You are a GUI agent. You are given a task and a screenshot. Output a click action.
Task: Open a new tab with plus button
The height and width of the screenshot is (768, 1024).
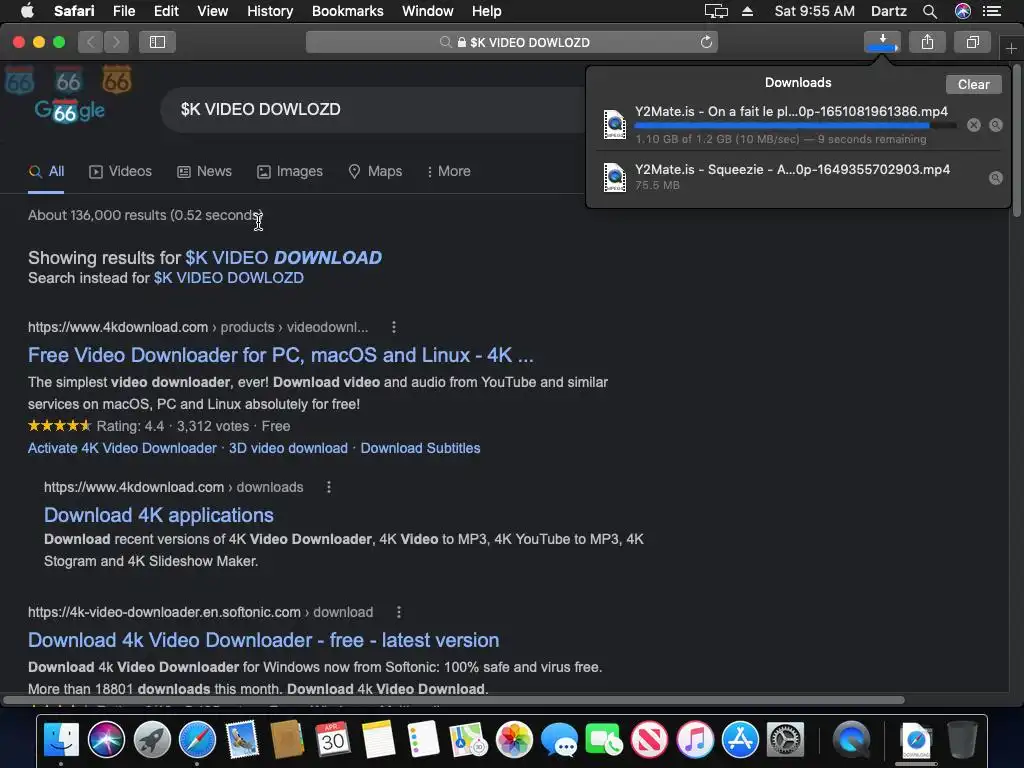[1011, 48]
